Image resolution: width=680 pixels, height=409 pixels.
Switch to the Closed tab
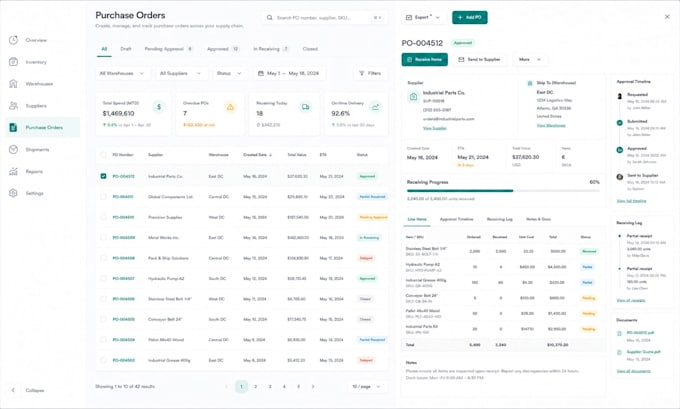point(310,49)
